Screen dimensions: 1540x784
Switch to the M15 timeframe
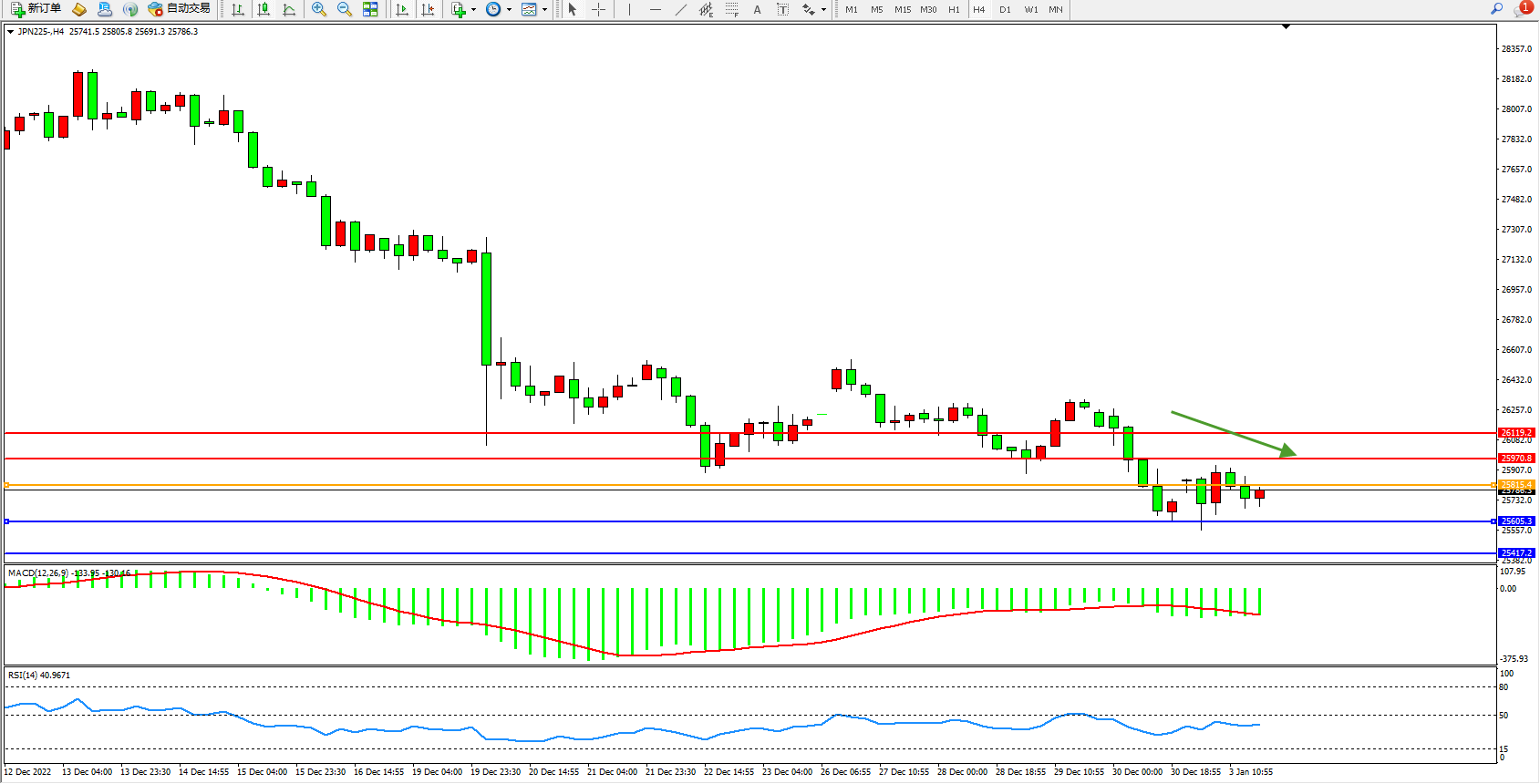[x=902, y=9]
